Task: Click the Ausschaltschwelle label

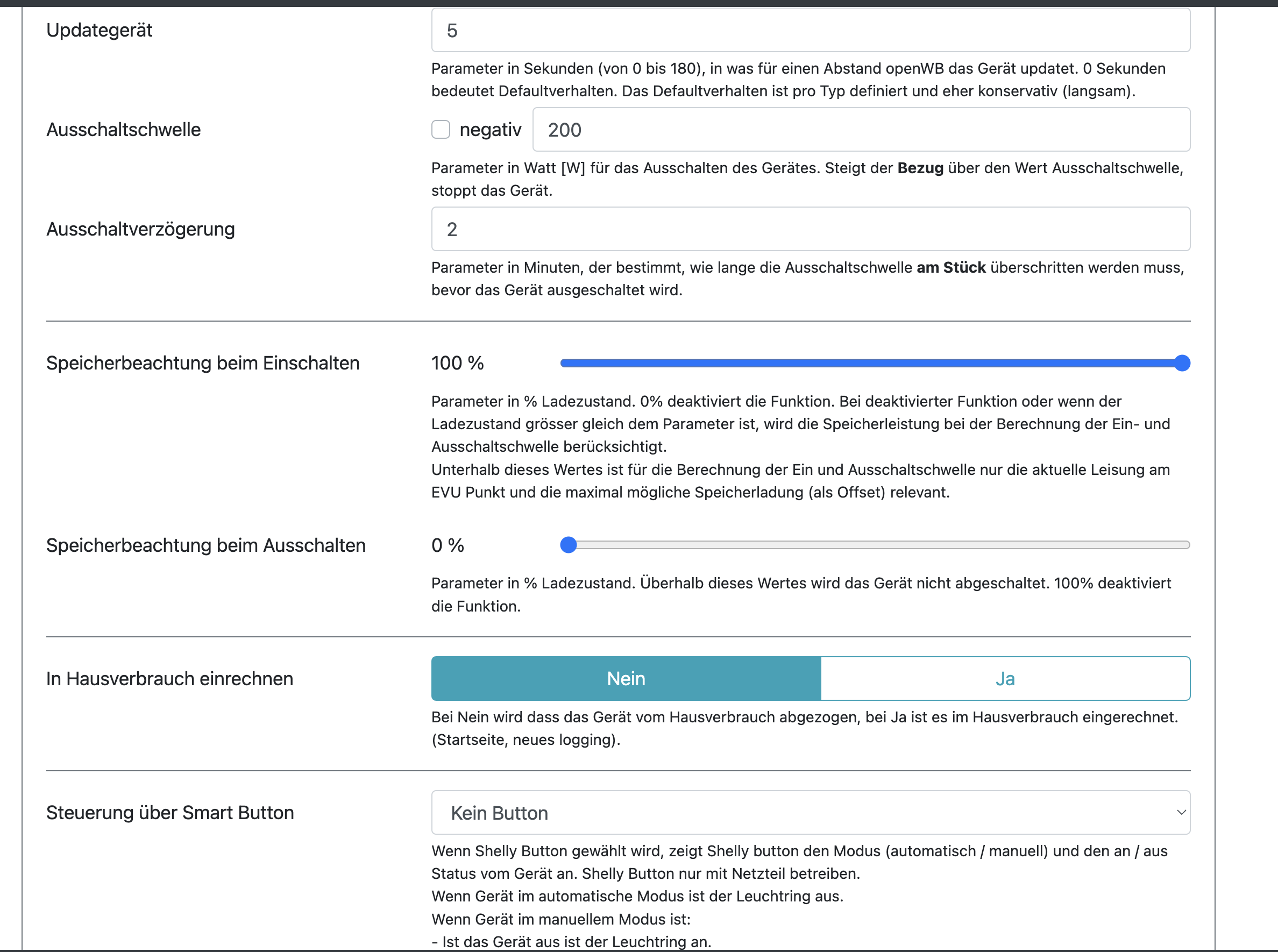Action: click(x=123, y=130)
